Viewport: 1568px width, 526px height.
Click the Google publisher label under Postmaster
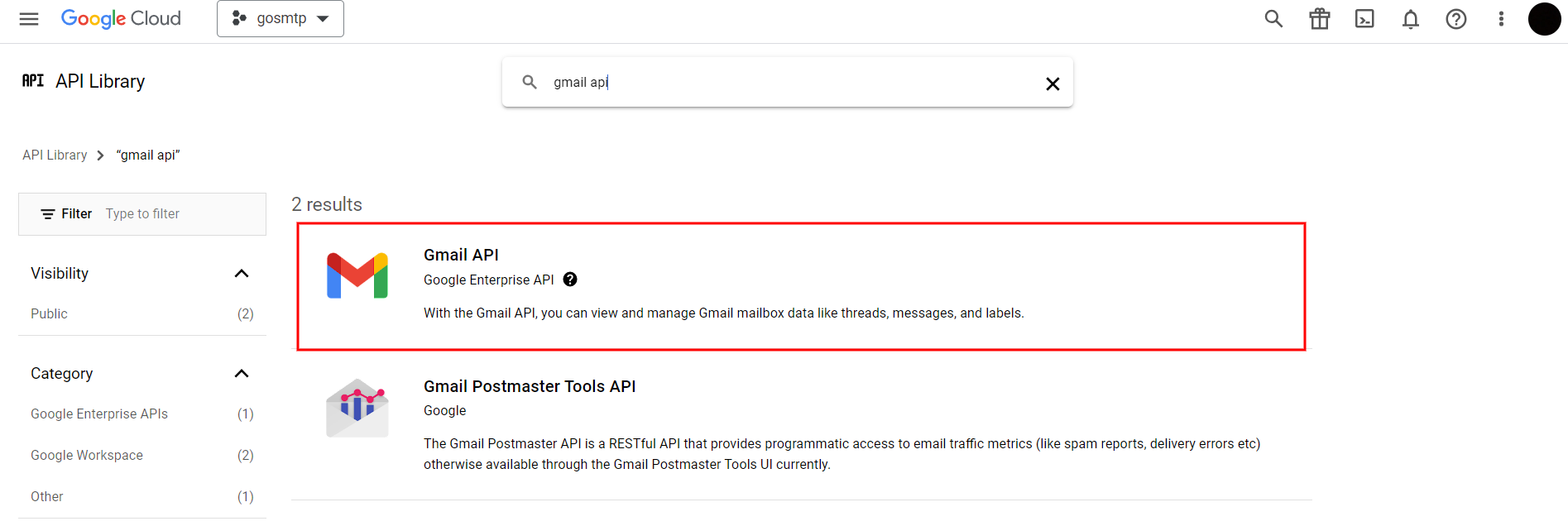[x=445, y=410]
